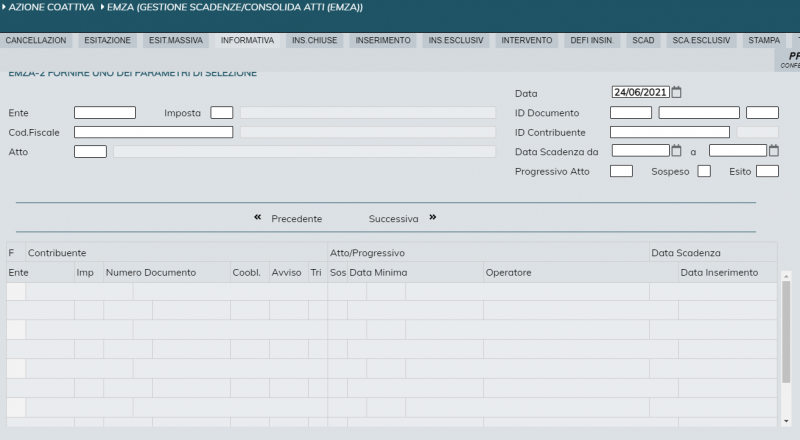The width and height of the screenshot is (800, 440).
Task: Click the Precedente link
Action: click(x=296, y=218)
